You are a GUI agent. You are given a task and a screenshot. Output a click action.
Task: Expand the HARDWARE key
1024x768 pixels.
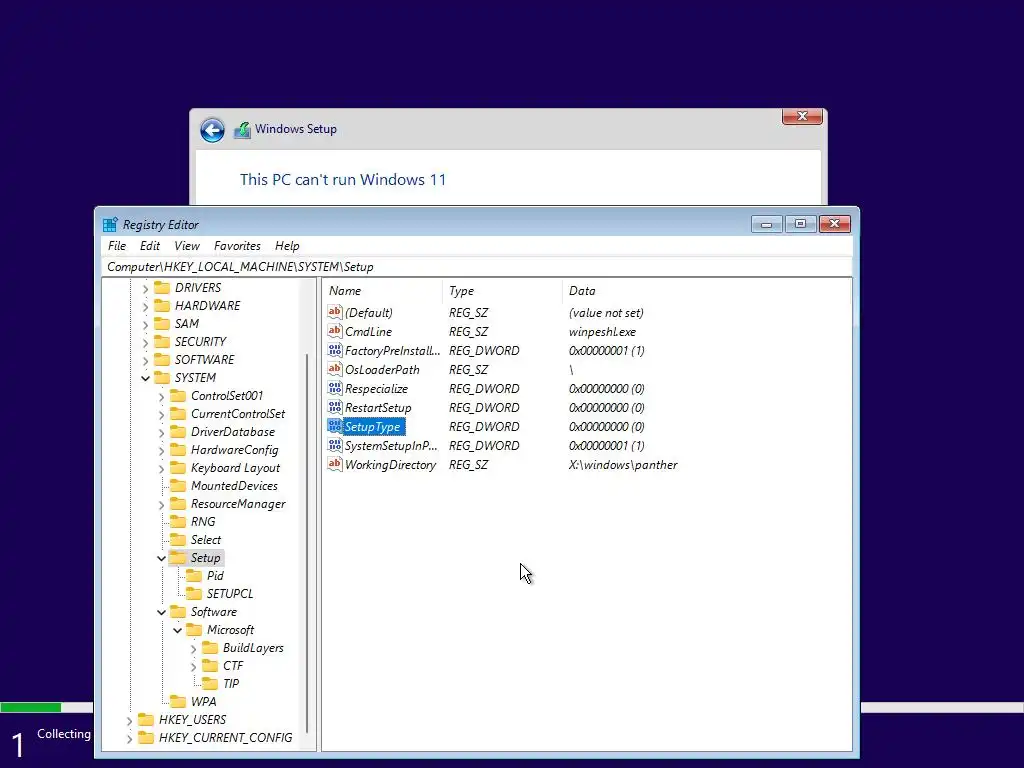[145, 306]
